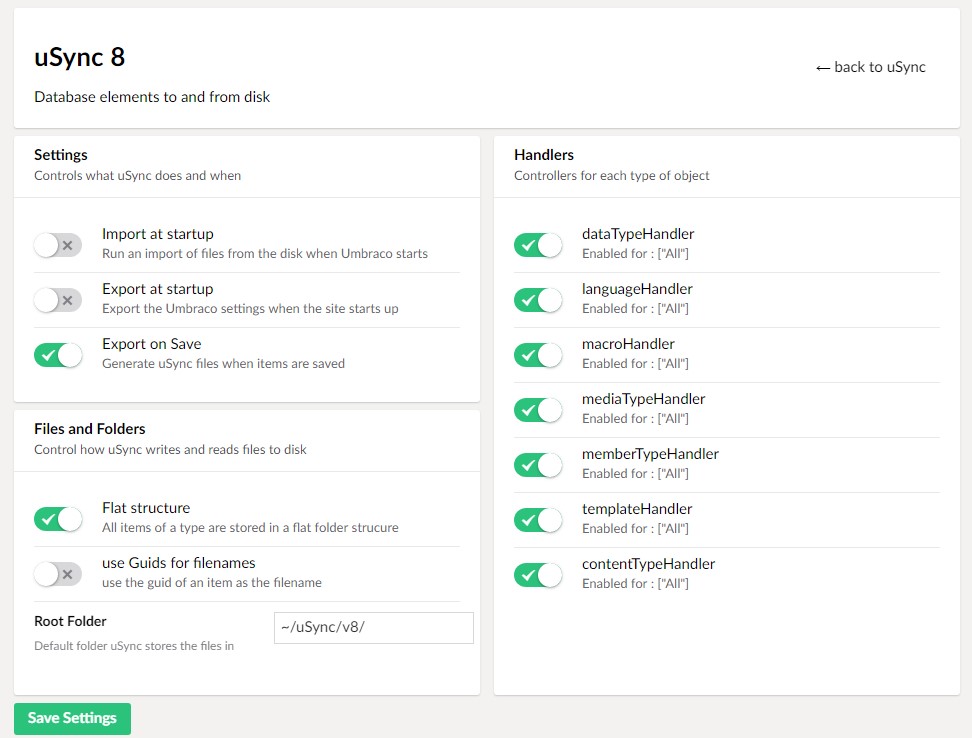Click the Settings section heading

[61, 154]
